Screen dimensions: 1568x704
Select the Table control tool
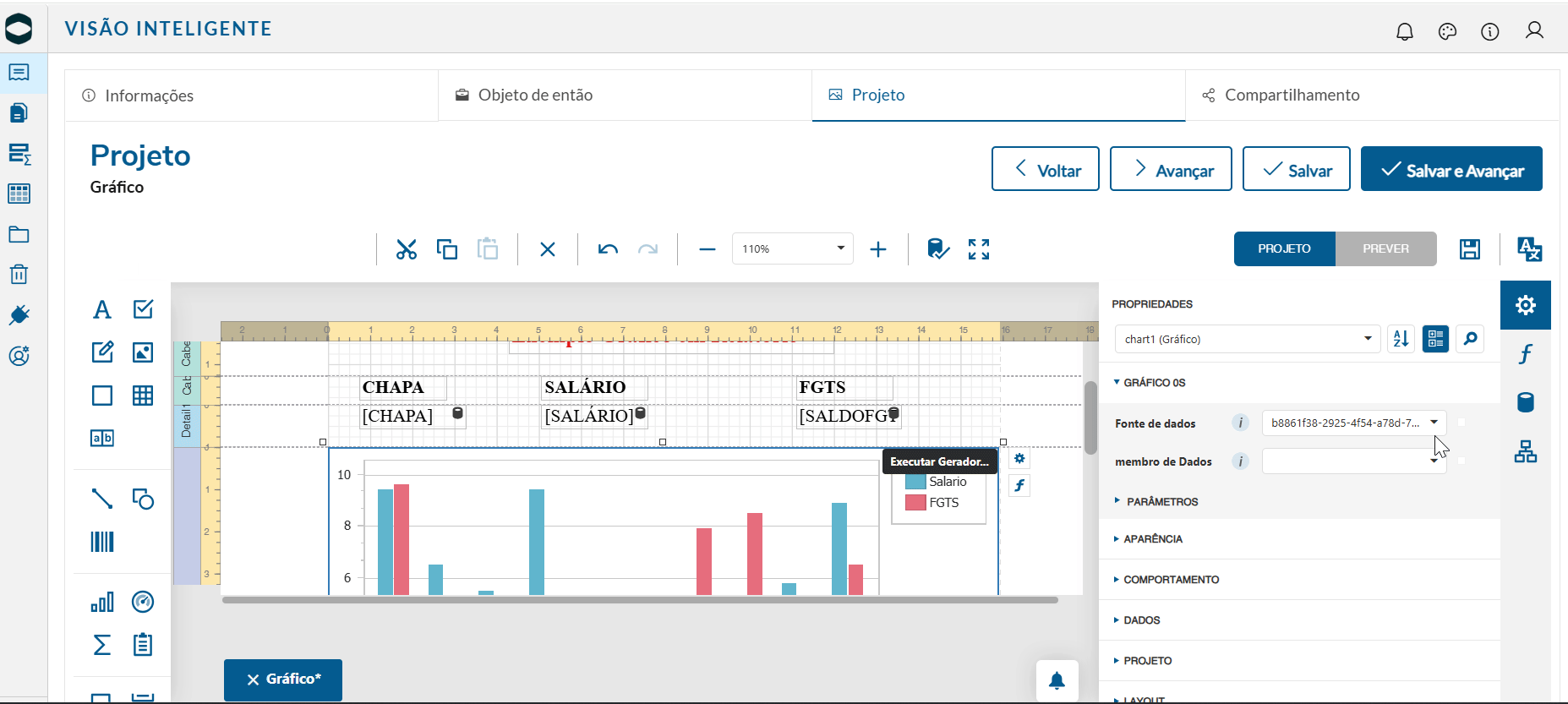(x=143, y=396)
